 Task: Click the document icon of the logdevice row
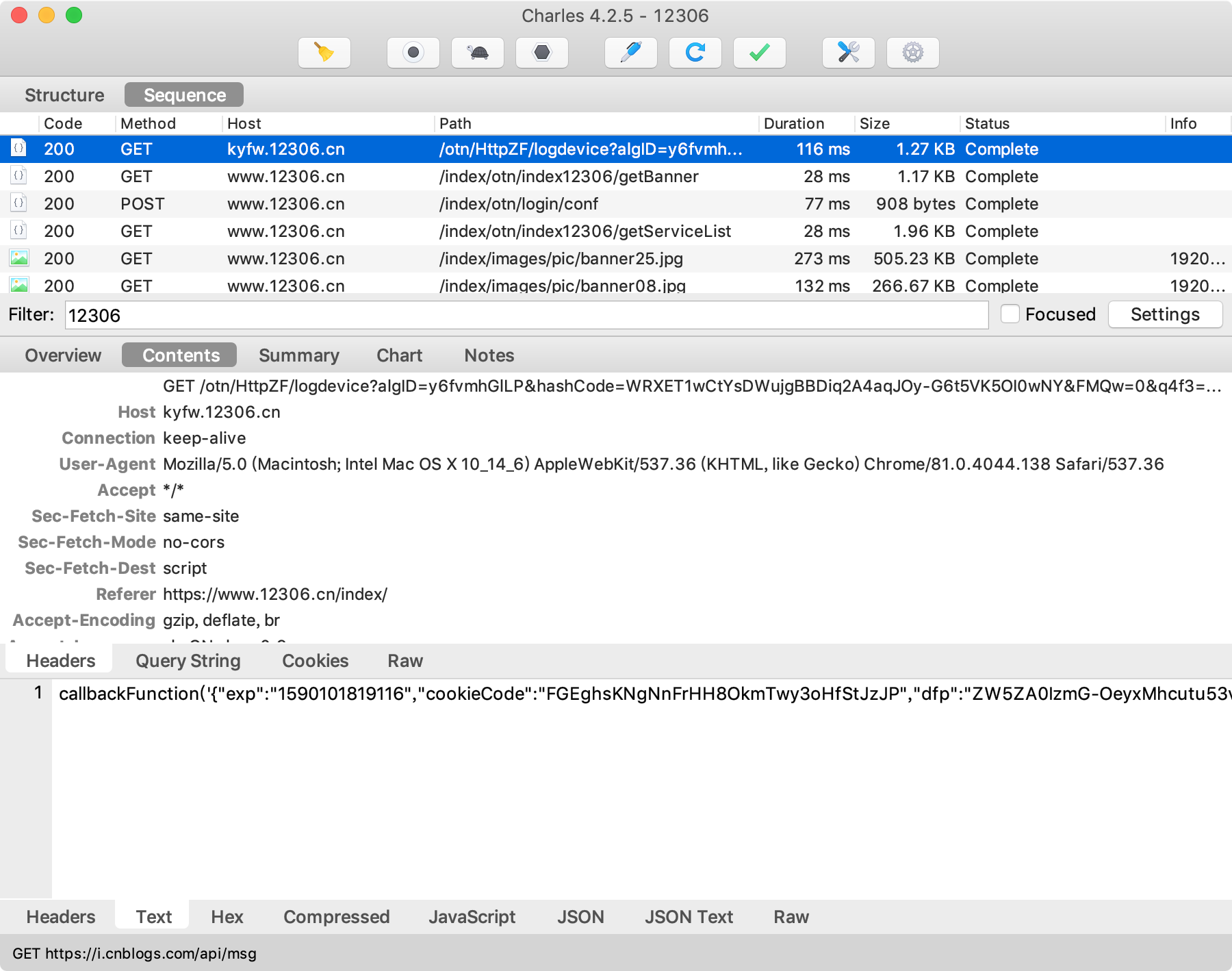(x=19, y=149)
